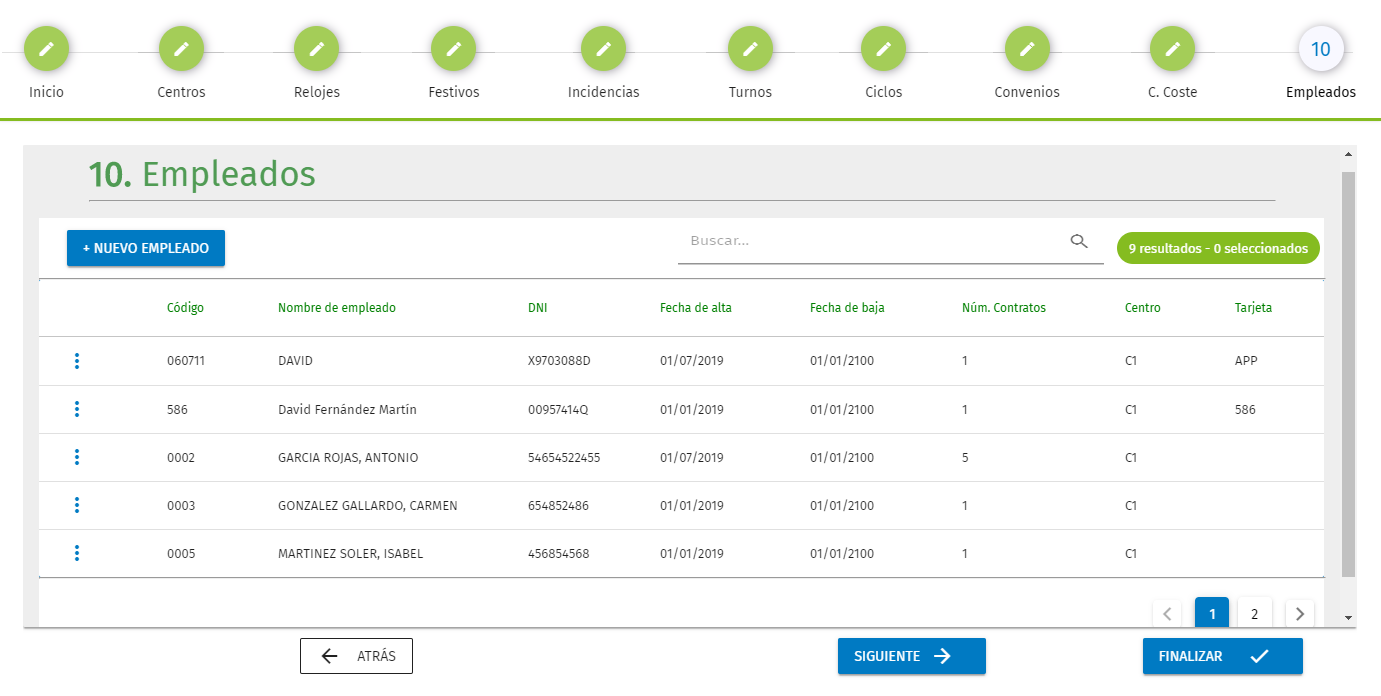
Task: Jump to page 2 of employees
Action: pos(1255,613)
